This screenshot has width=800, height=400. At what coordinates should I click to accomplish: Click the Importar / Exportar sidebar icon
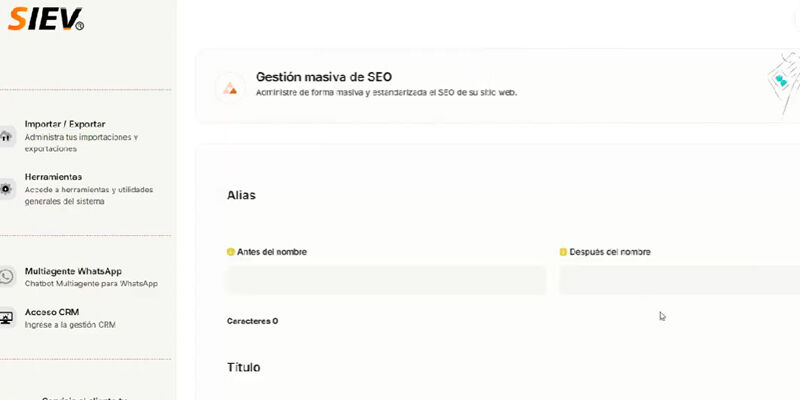6,136
